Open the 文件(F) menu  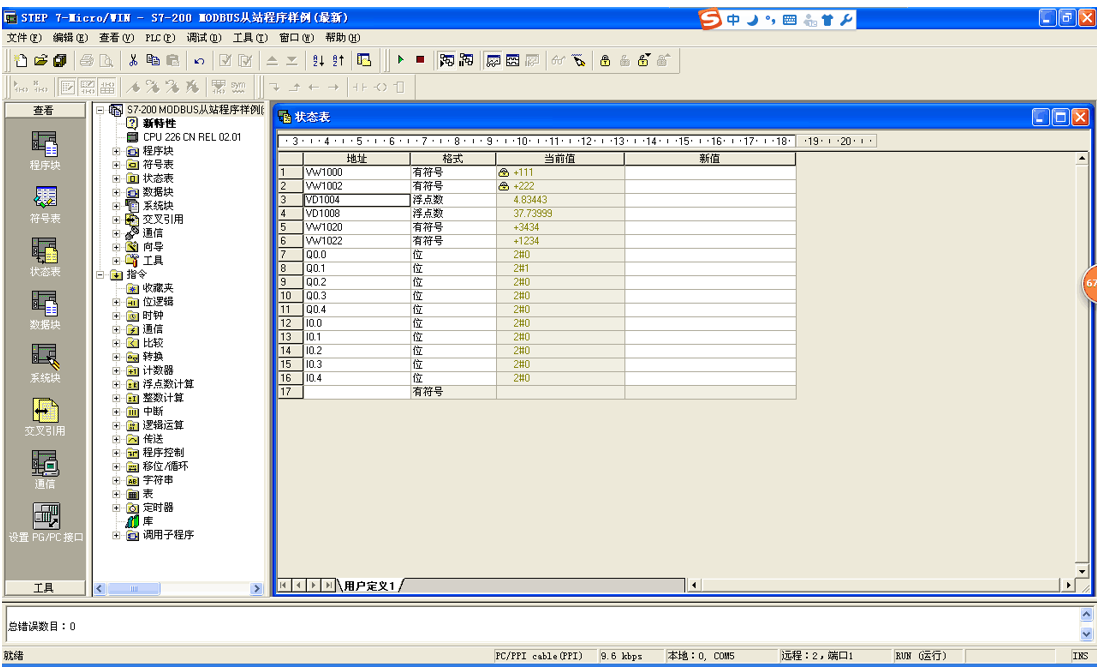[24, 38]
